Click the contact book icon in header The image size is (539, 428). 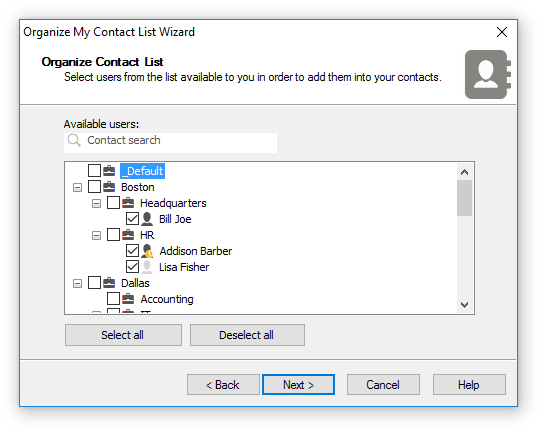(487, 75)
